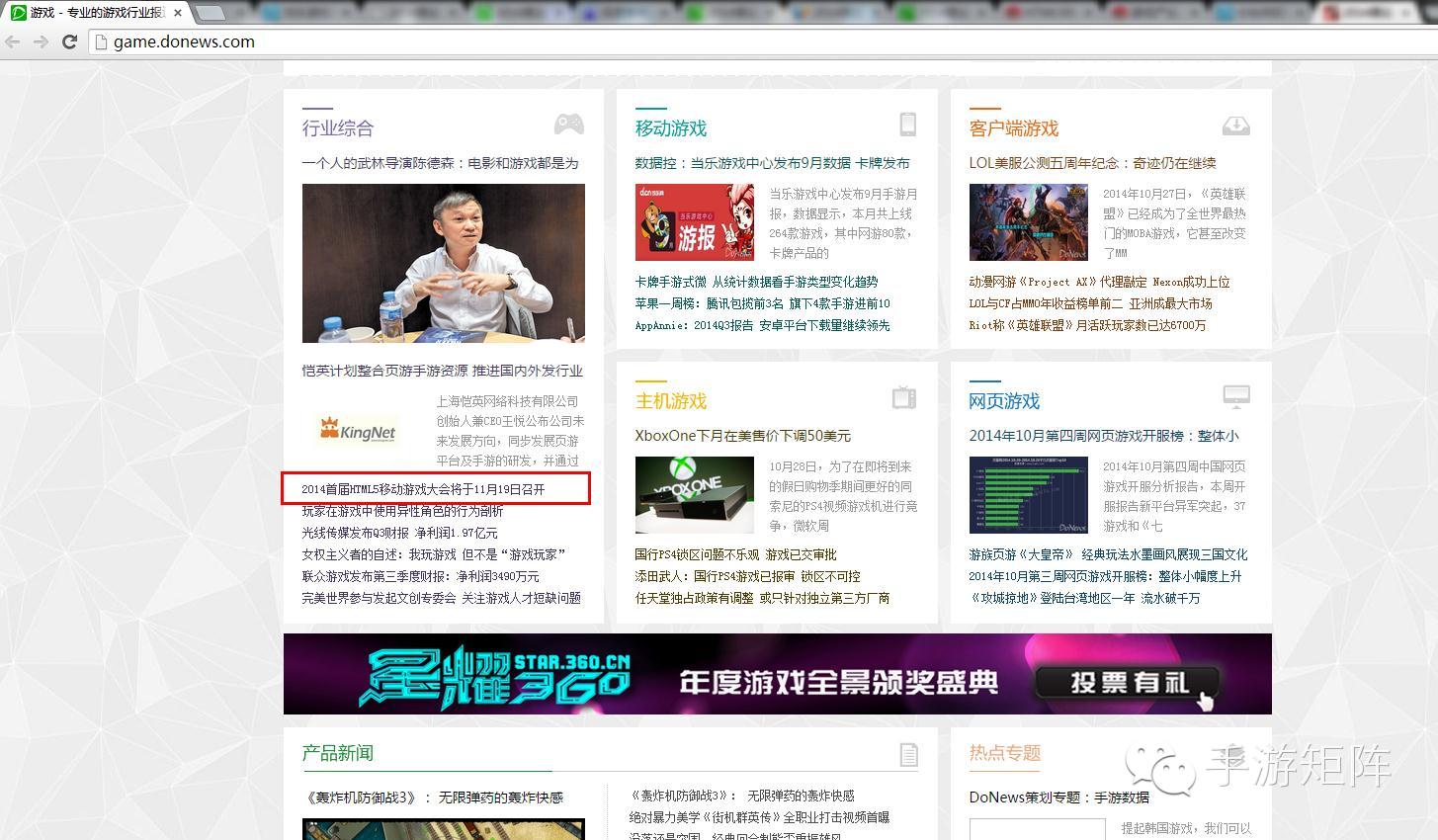Open LOL与CF占MMO年收益榜单前二 article
Viewport: 1438px width, 840px height.
[1091, 303]
